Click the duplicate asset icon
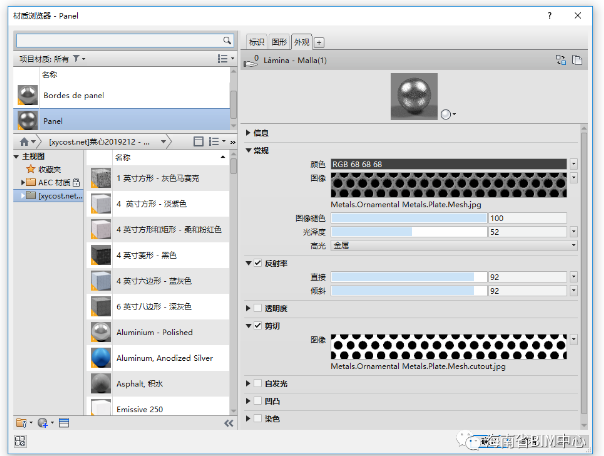 pos(577,61)
